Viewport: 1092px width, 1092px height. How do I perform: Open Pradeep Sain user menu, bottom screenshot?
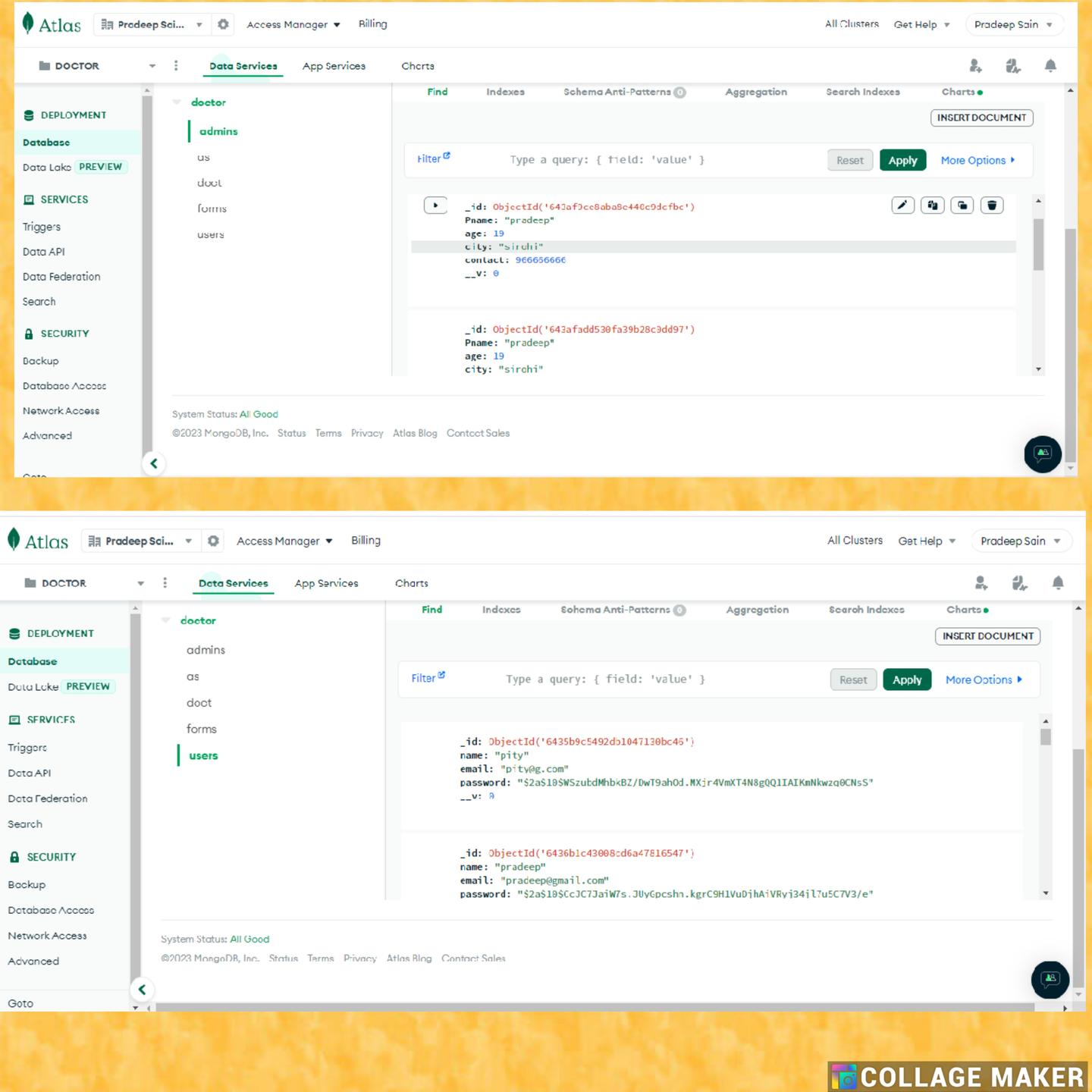coord(1021,541)
